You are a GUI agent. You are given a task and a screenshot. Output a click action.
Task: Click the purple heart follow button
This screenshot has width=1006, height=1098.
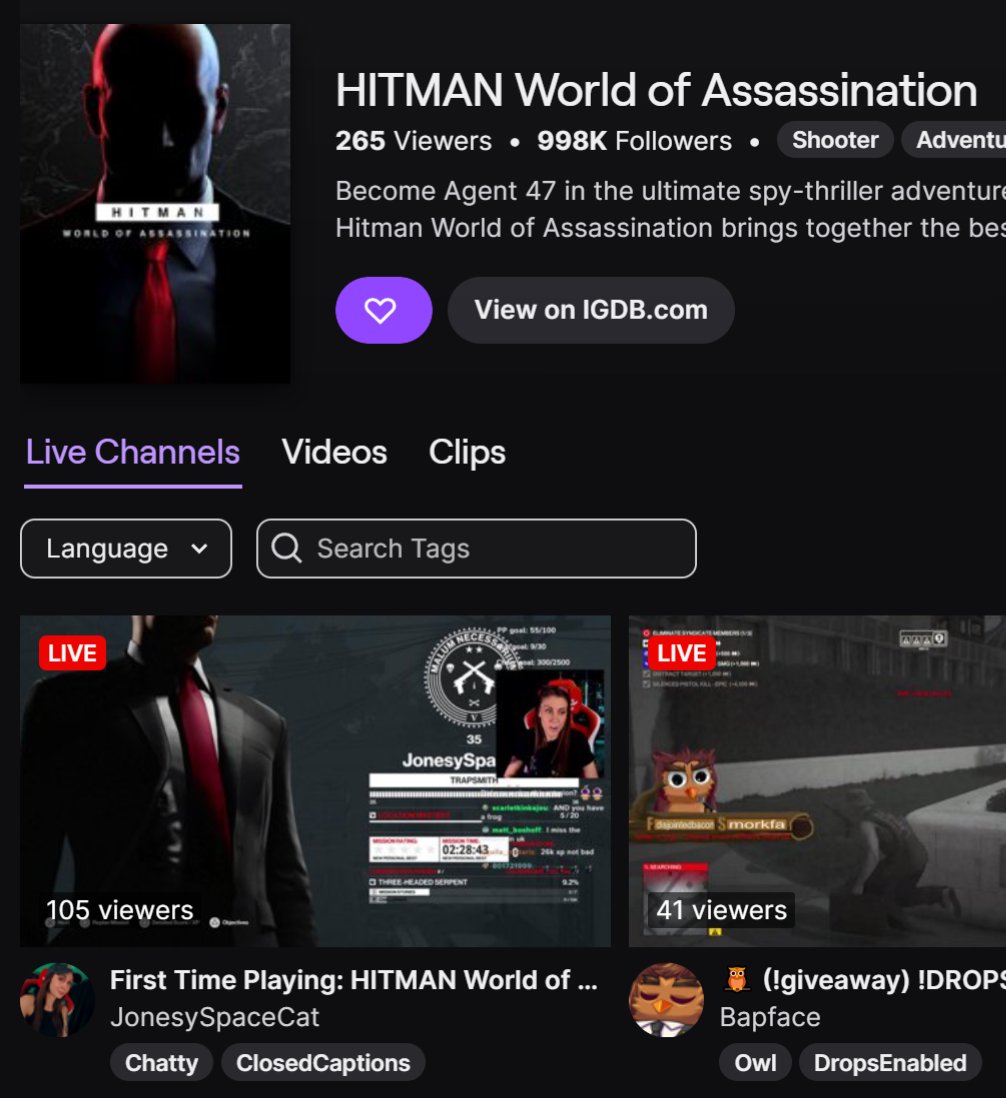[x=383, y=310]
